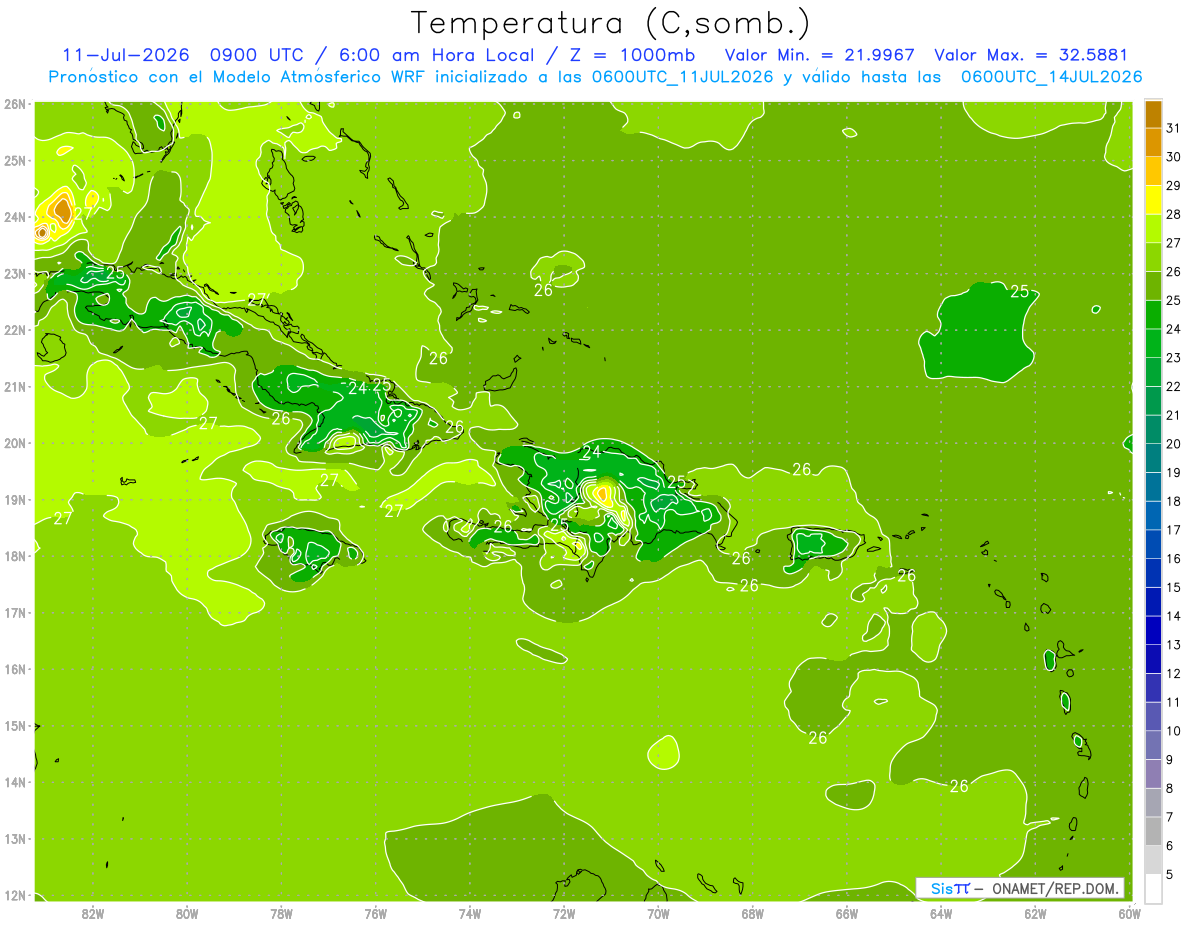Click the "62W" longitude label
This screenshot has height=927, width=1200.
click(1035, 913)
